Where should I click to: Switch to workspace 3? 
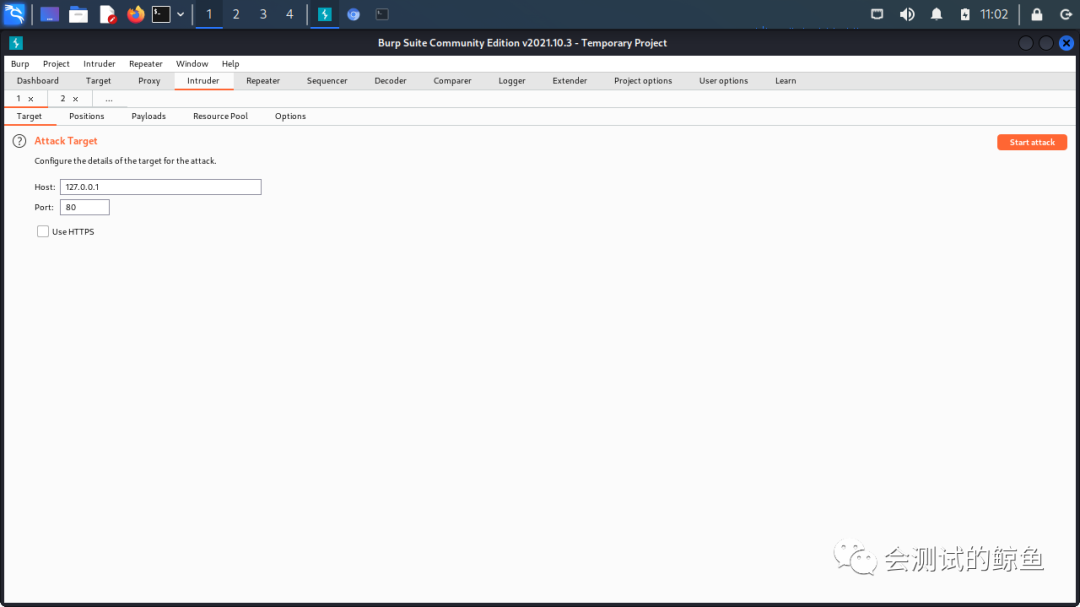[x=263, y=14]
